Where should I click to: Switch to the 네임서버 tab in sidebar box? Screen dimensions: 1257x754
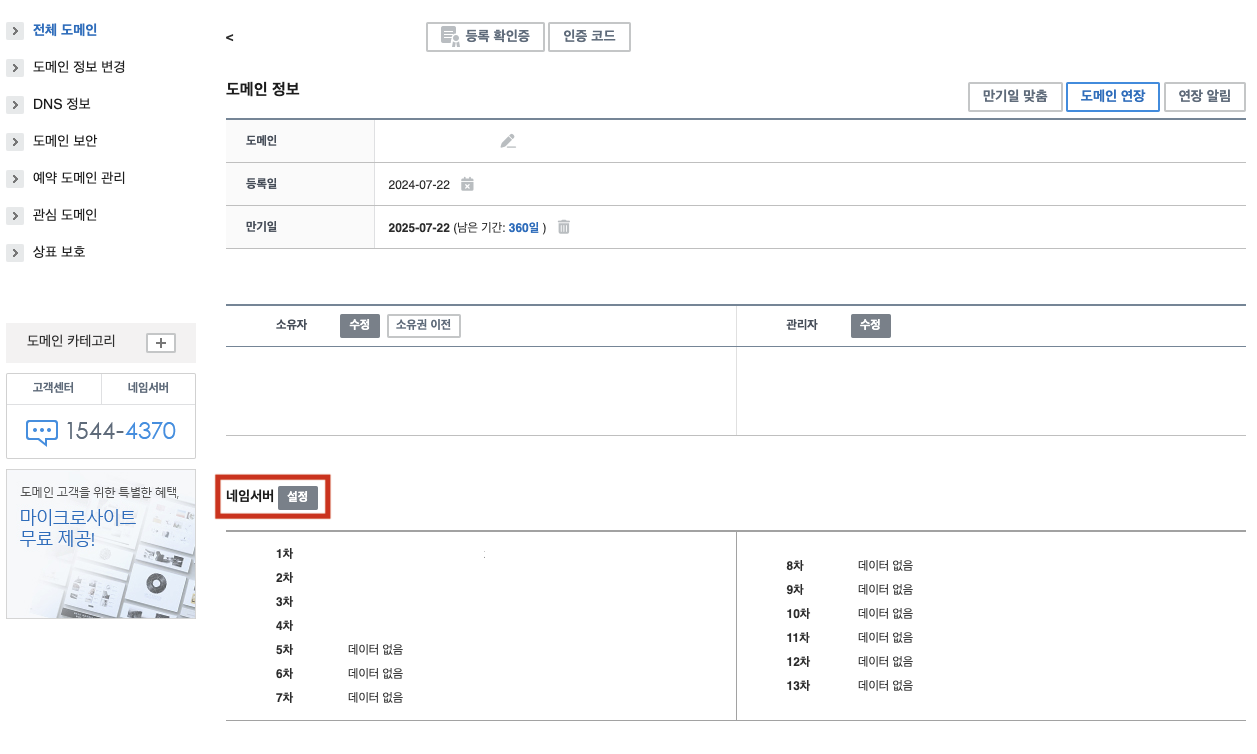[148, 389]
